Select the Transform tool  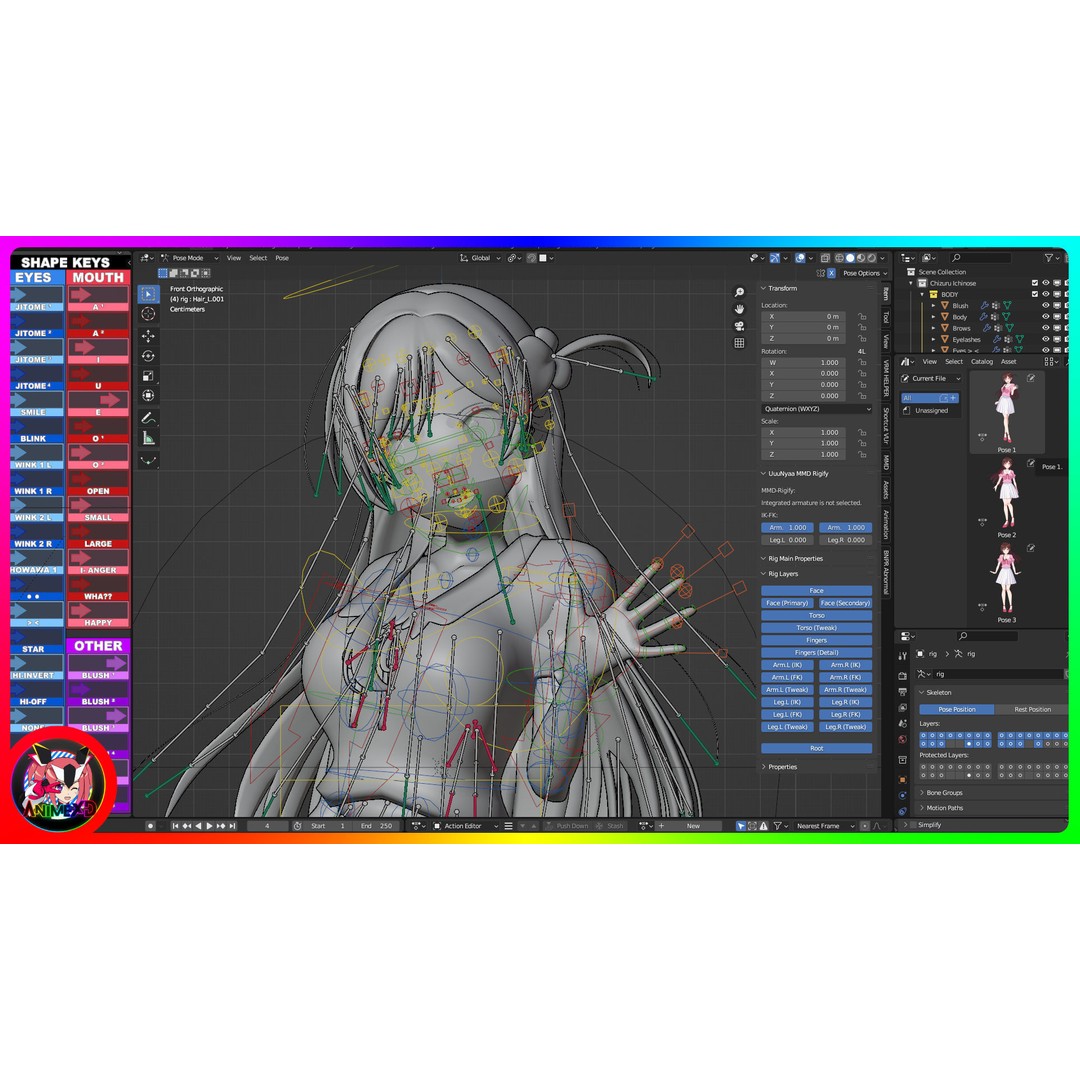(x=148, y=395)
